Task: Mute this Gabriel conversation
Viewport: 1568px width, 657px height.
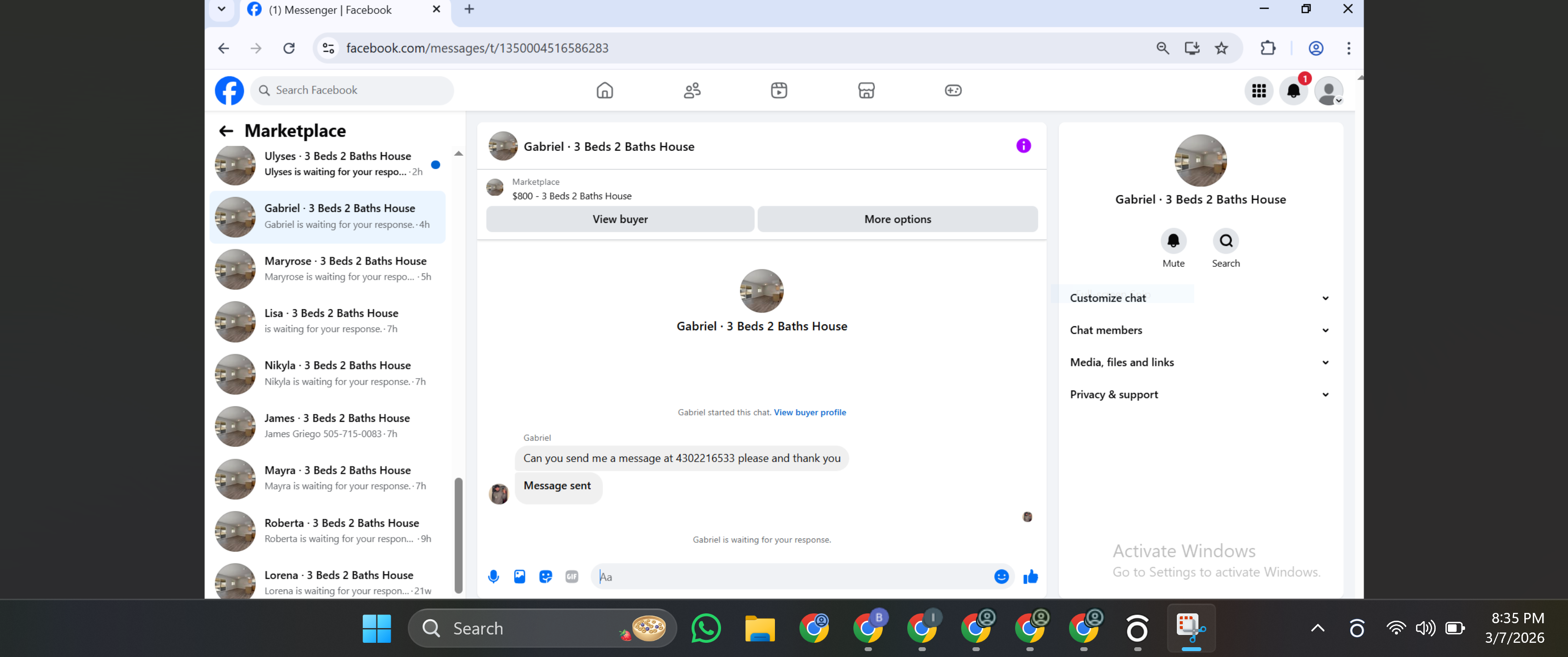Action: tap(1173, 241)
